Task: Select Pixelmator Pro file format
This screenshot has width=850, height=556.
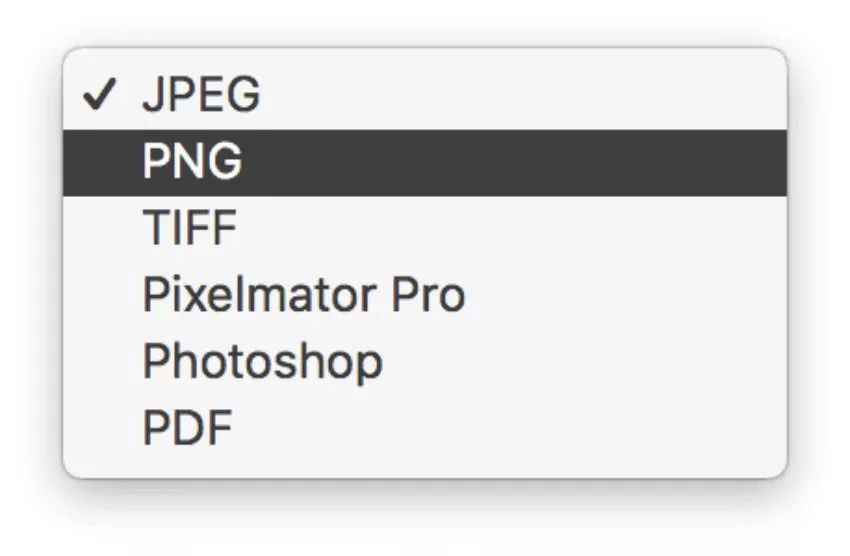Action: click(x=425, y=295)
